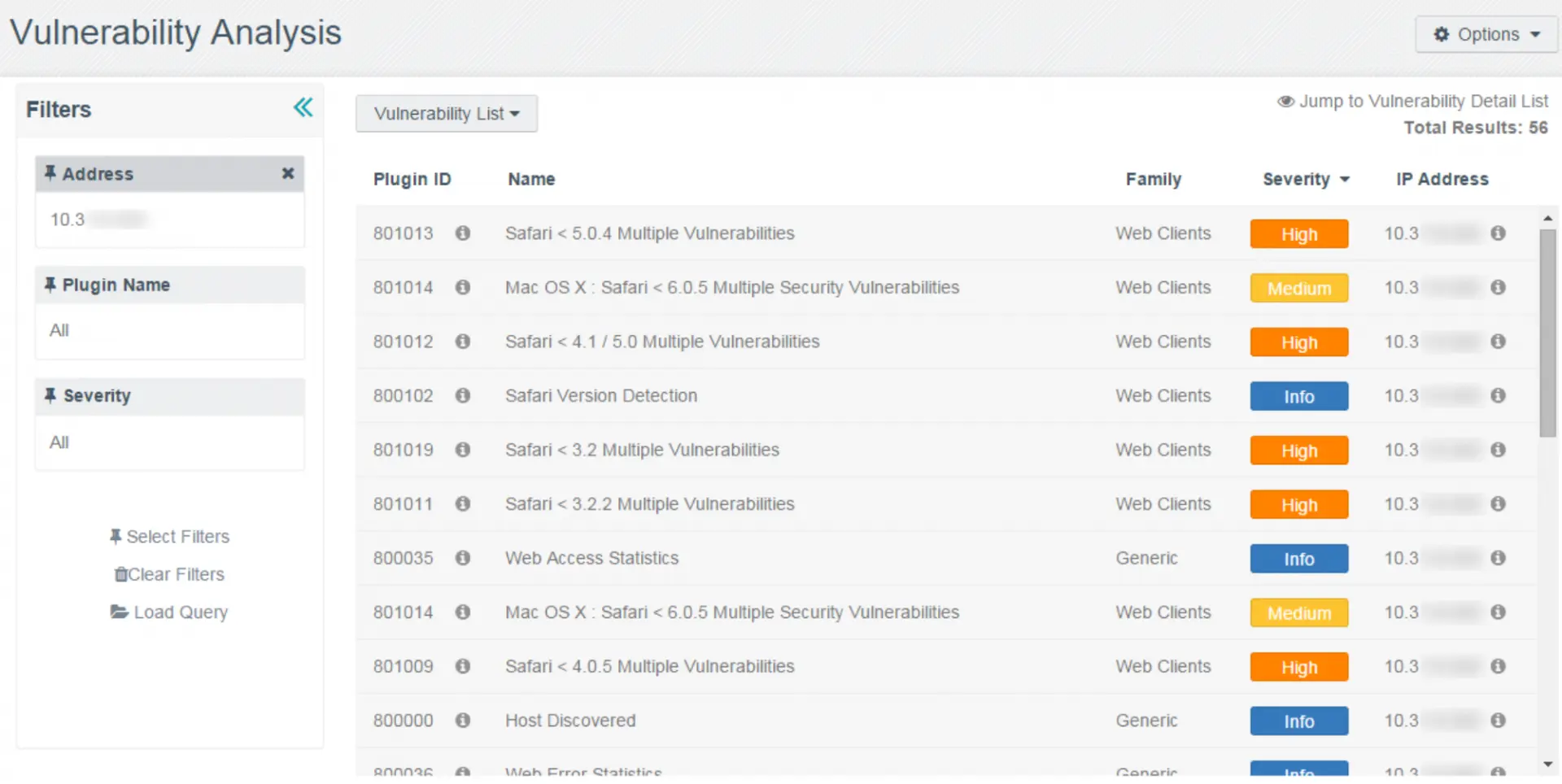Viewport: 1562px width, 784px height.
Task: Click the pin icon on Severity filter
Action: click(50, 395)
